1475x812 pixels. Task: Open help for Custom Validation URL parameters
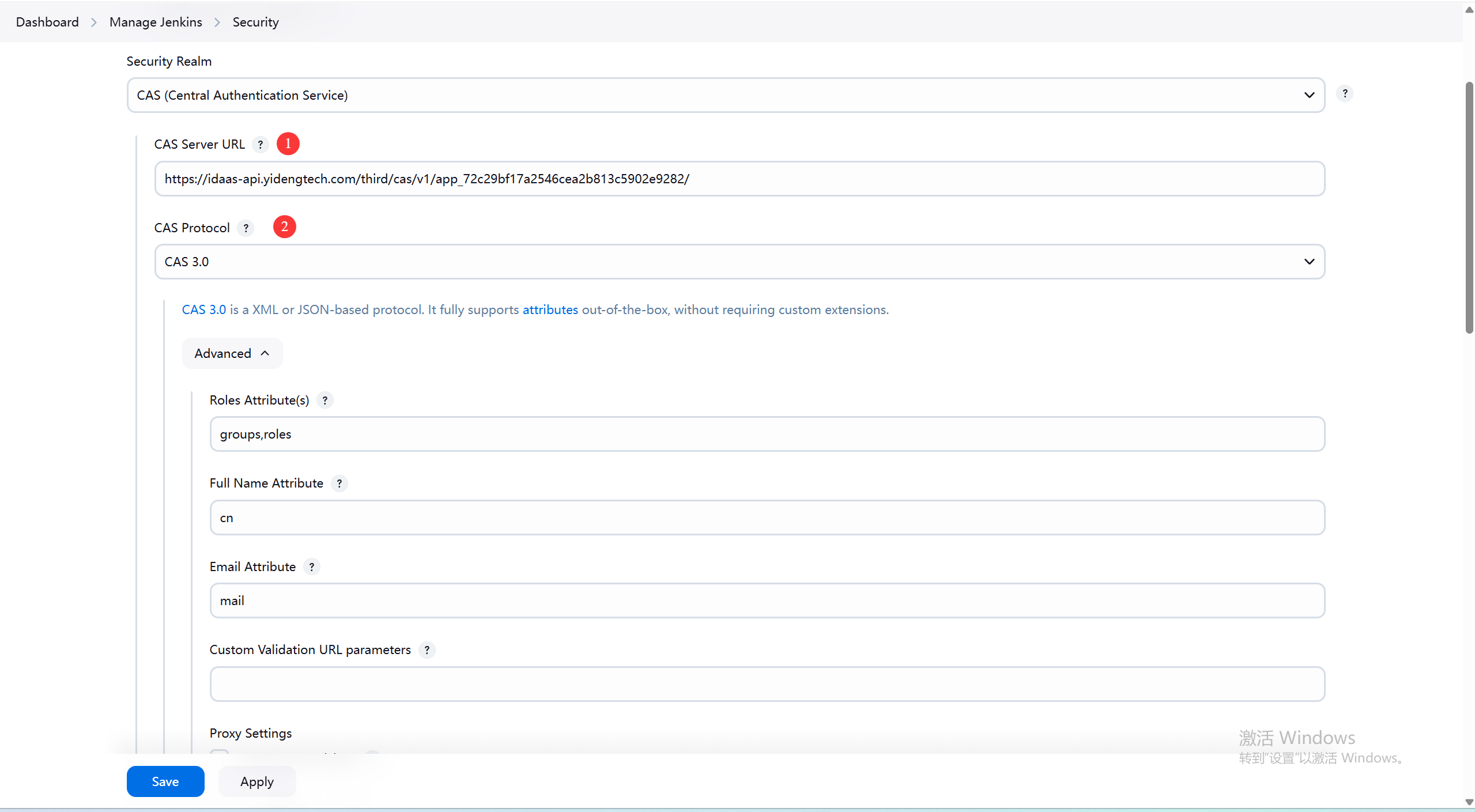(427, 650)
